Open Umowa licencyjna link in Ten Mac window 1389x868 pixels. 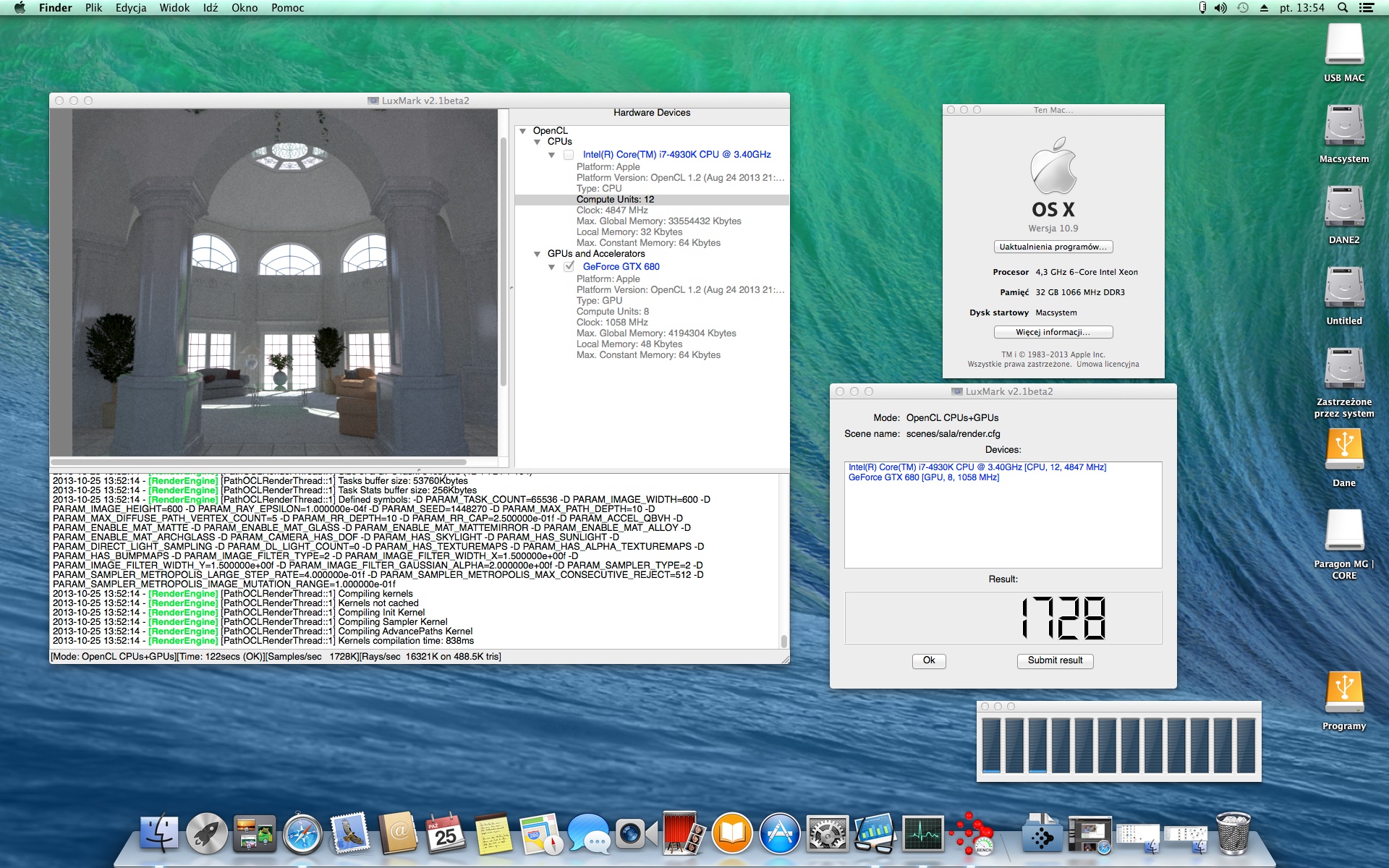click(1108, 365)
